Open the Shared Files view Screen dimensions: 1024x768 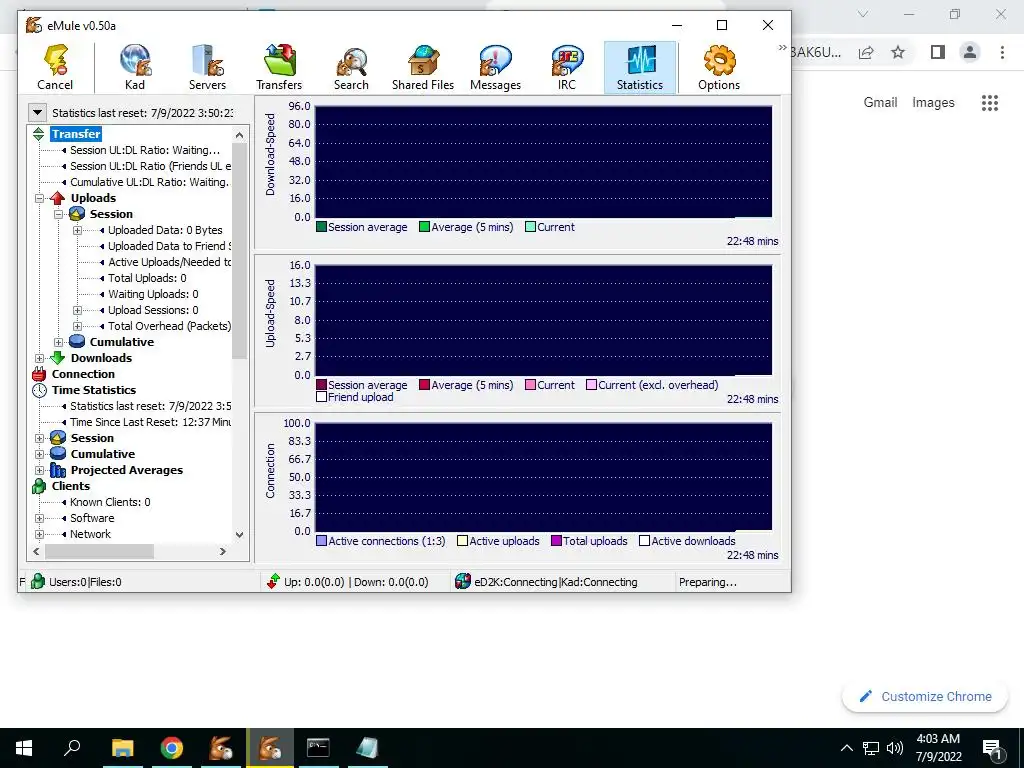(x=423, y=67)
